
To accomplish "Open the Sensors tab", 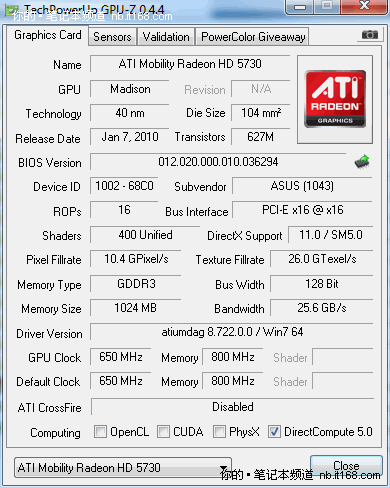I will pos(112,37).
